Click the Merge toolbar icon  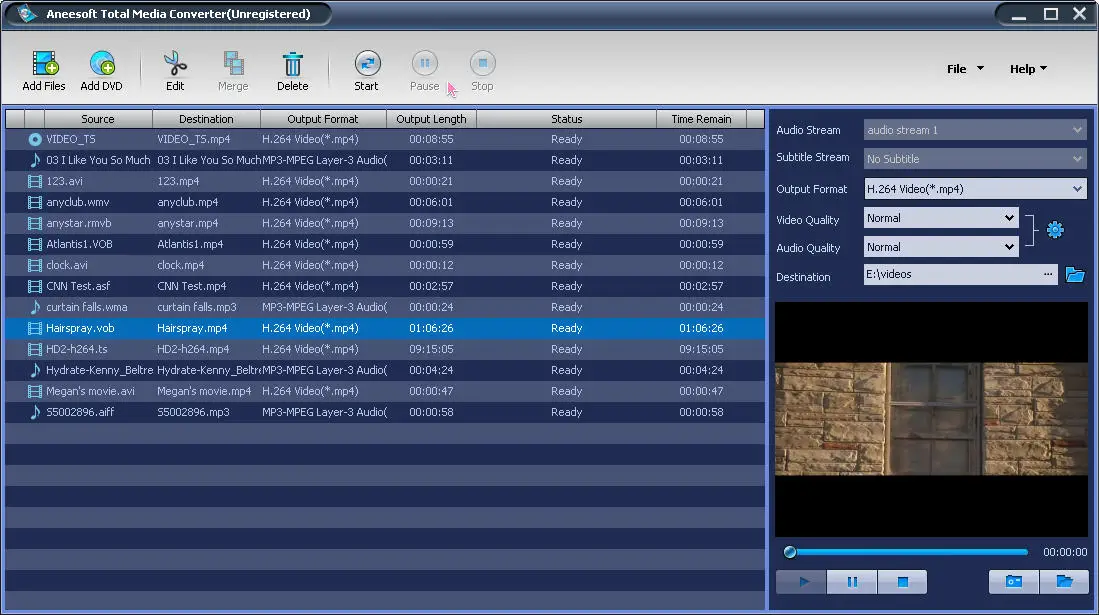(233, 64)
